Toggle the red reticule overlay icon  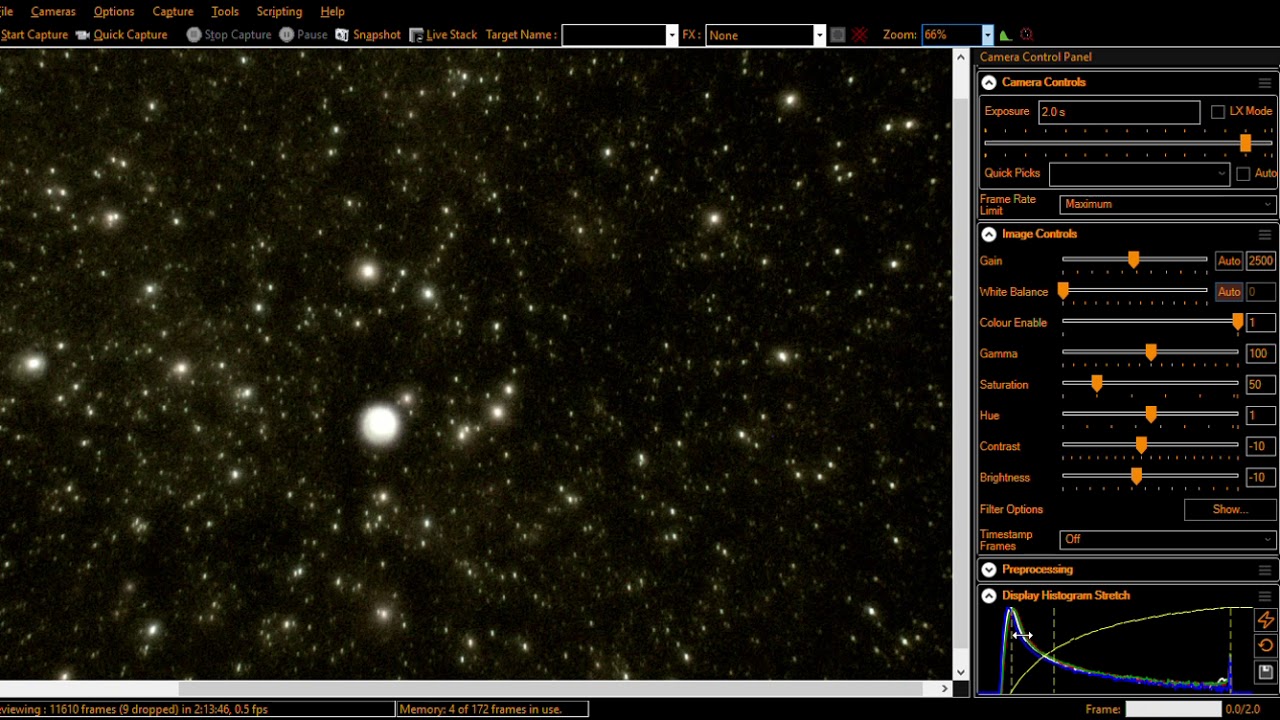[860, 35]
